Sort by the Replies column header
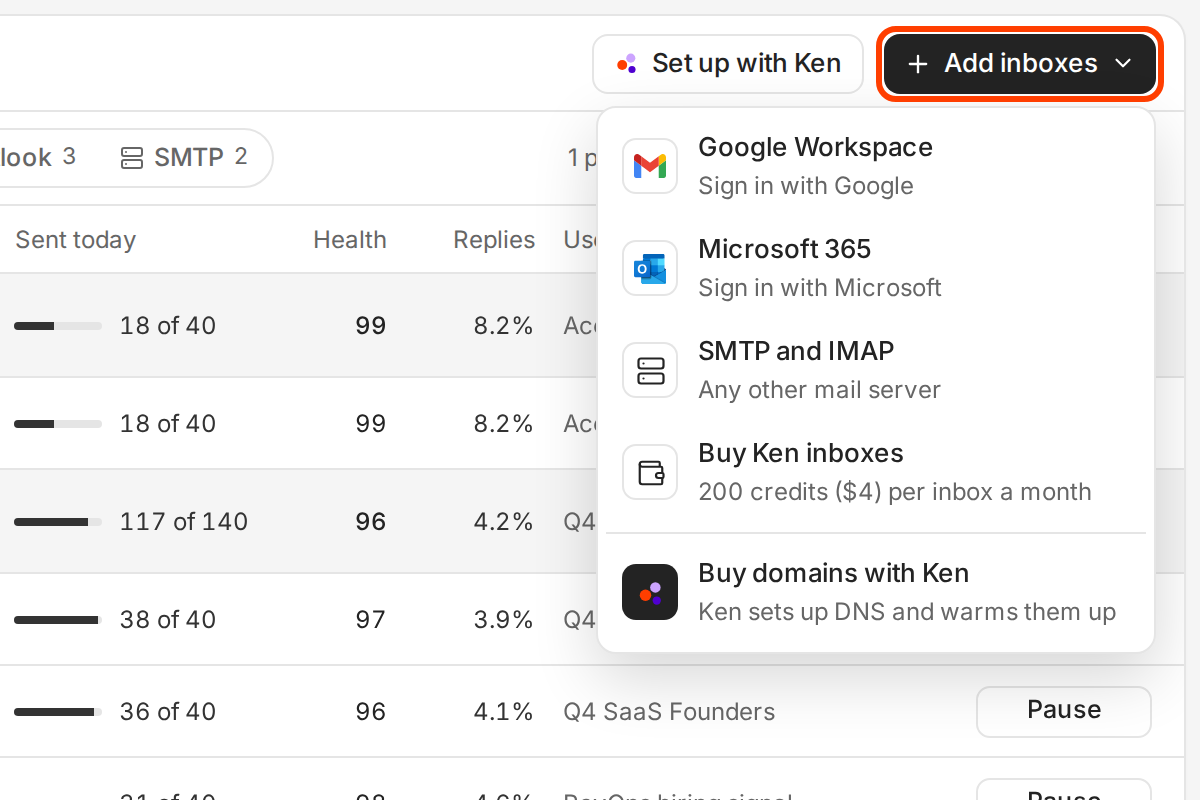The height and width of the screenshot is (800, 1200). [x=494, y=240]
